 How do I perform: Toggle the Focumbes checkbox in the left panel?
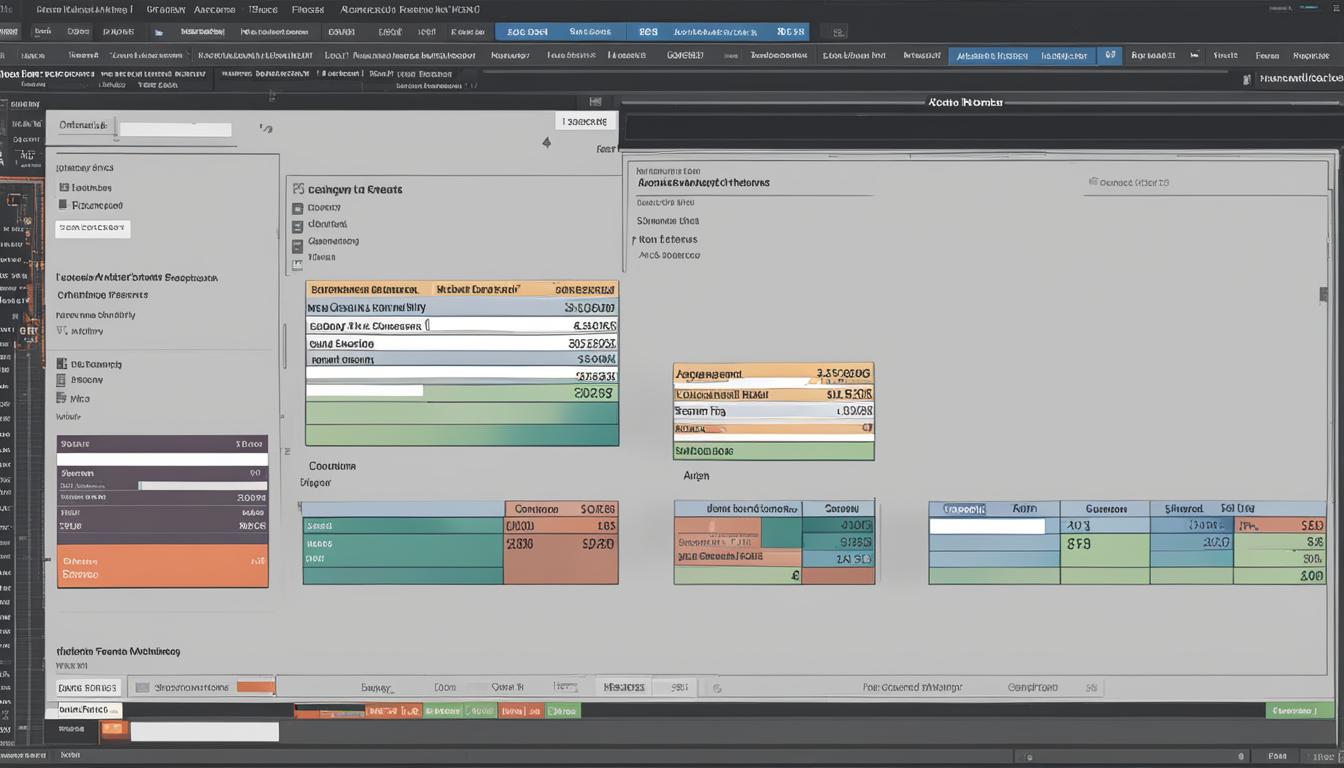(64, 187)
